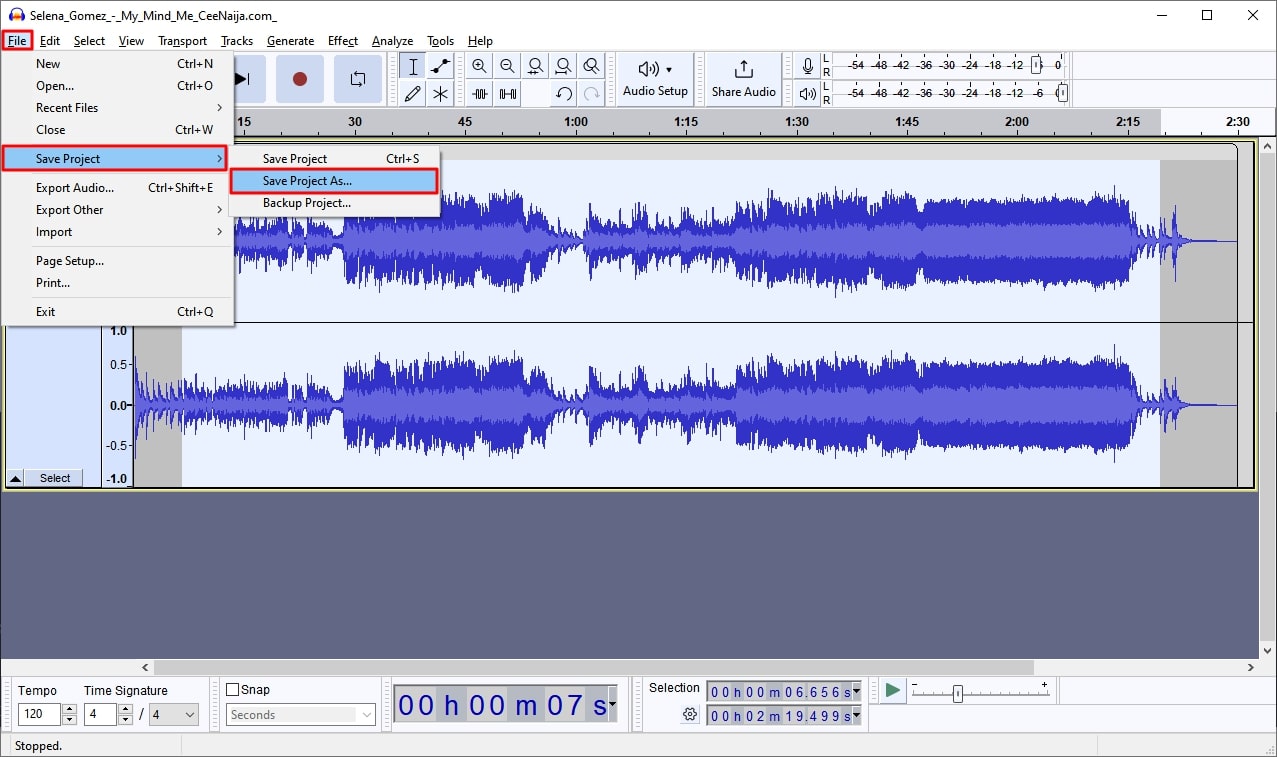Click the Record button

(x=300, y=79)
